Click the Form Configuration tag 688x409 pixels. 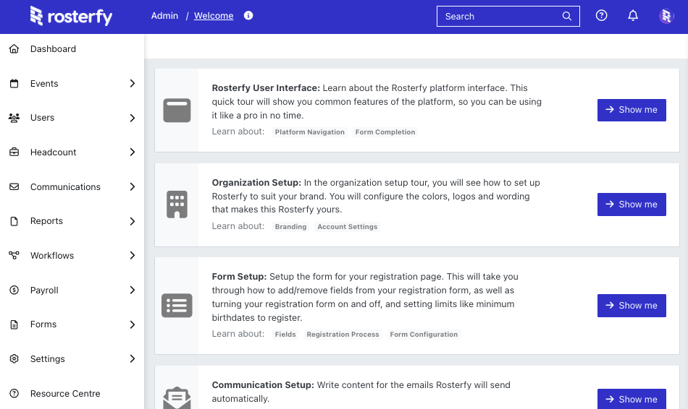423,334
